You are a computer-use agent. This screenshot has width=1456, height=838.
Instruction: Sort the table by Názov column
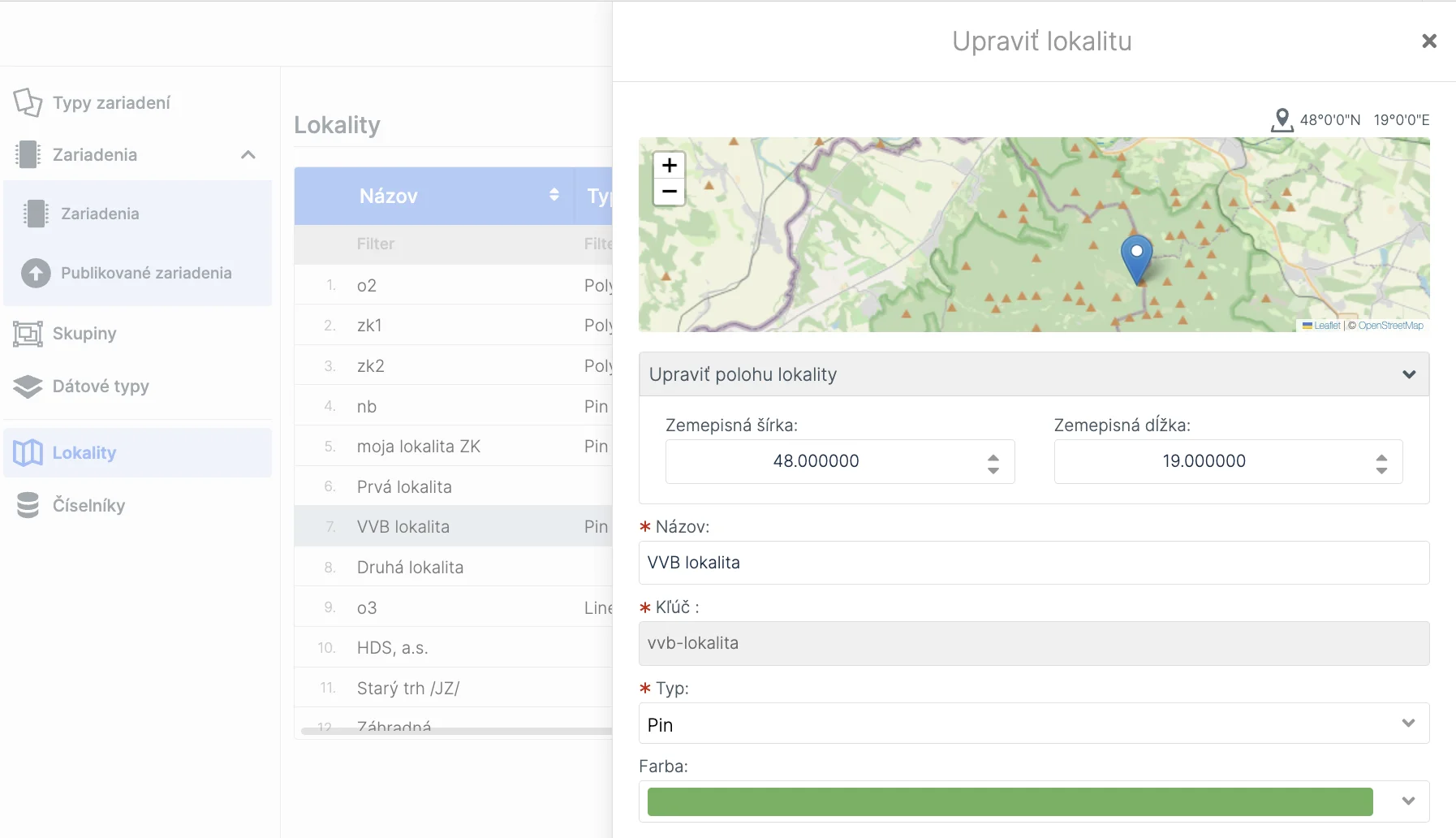pyautogui.click(x=554, y=195)
